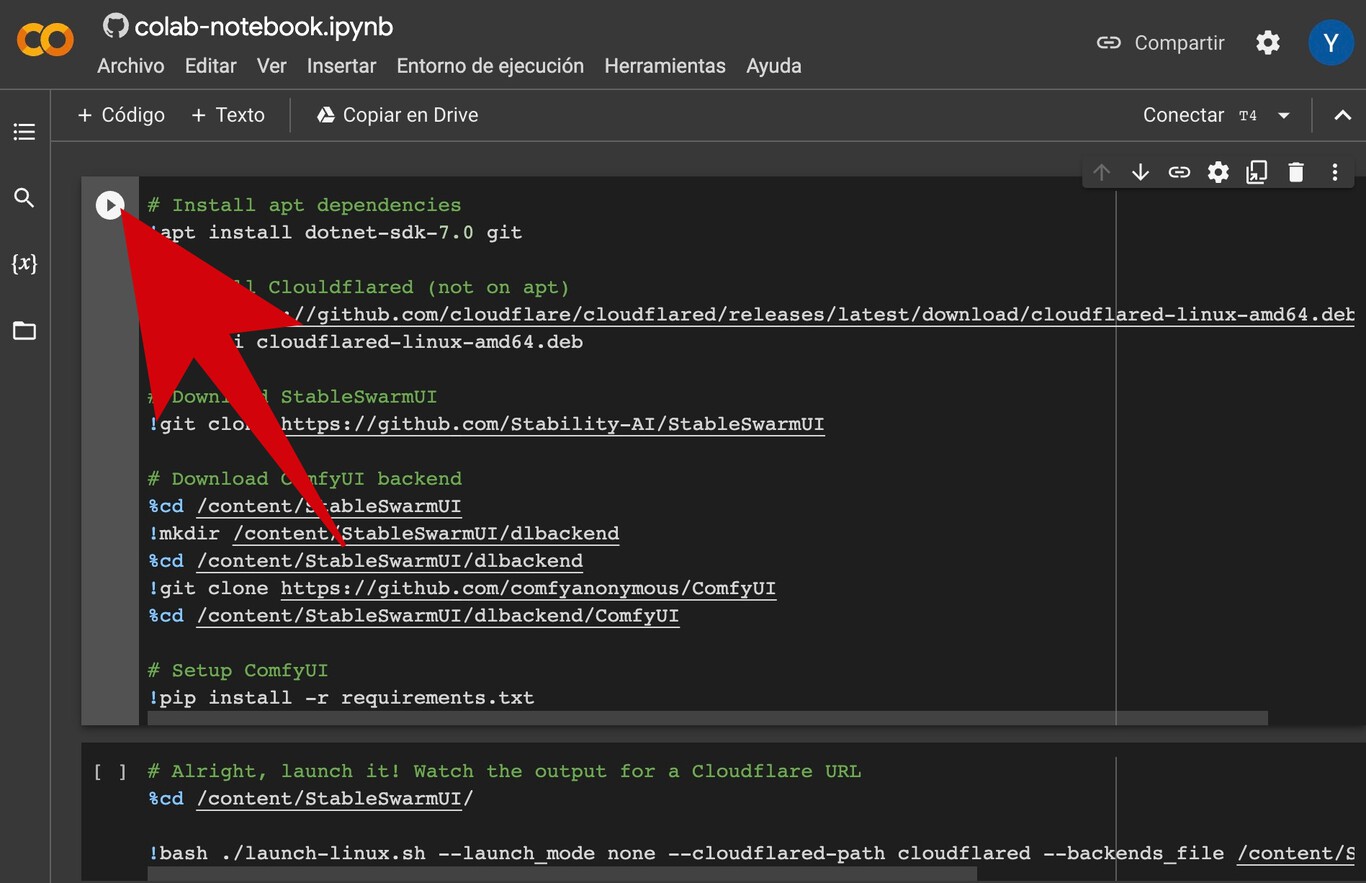Add a new code cell with + Código
The width and height of the screenshot is (1366, 883).
121,115
